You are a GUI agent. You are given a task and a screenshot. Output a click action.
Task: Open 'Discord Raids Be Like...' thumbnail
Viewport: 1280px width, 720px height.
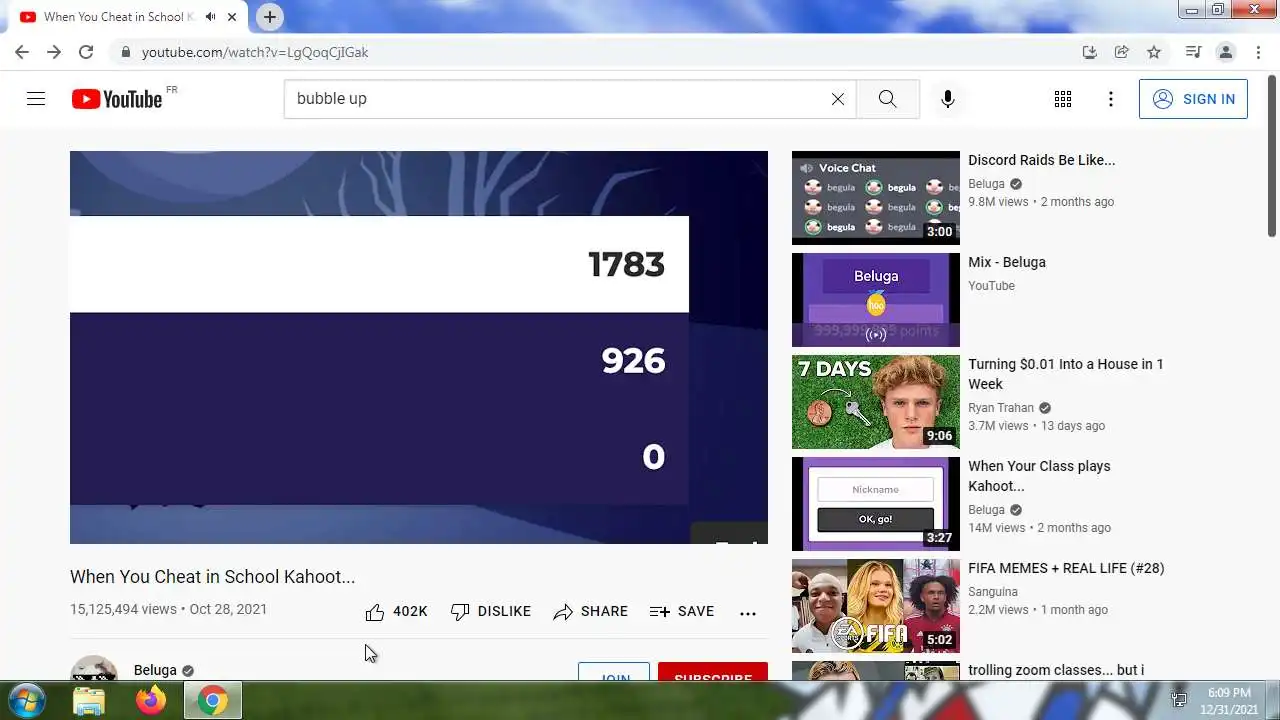[876, 198]
